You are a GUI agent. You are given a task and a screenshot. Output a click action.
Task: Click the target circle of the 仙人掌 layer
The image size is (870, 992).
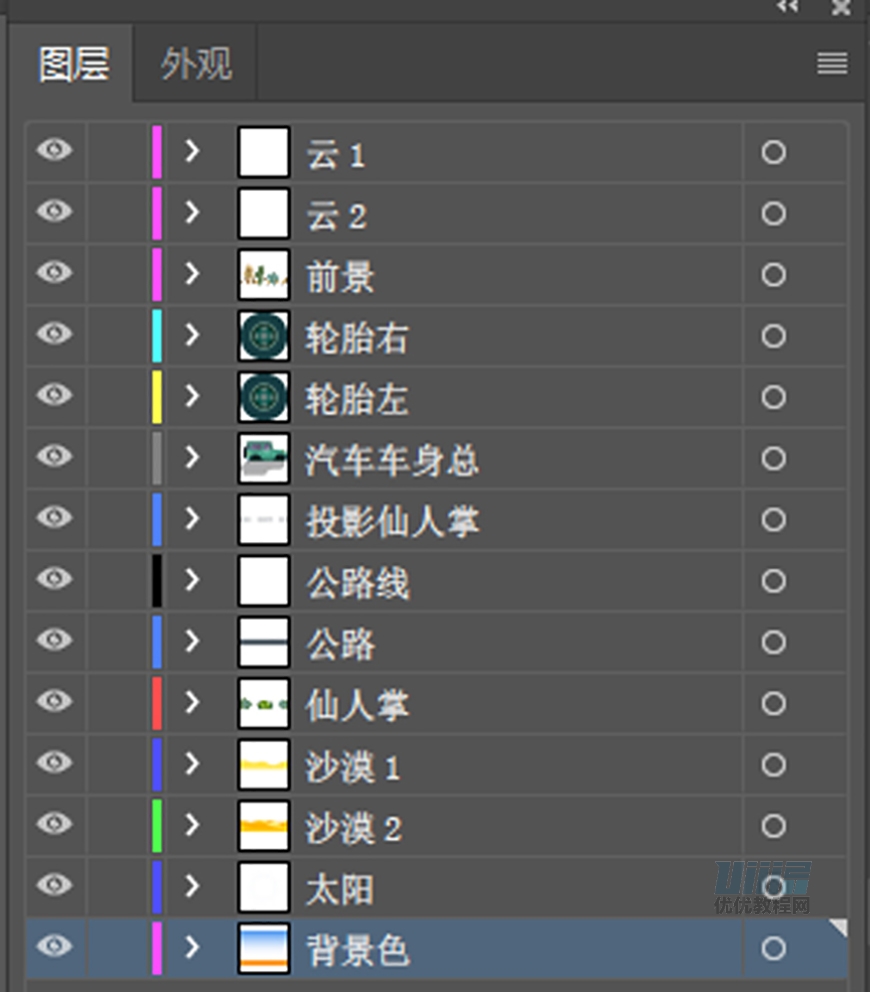(772, 702)
